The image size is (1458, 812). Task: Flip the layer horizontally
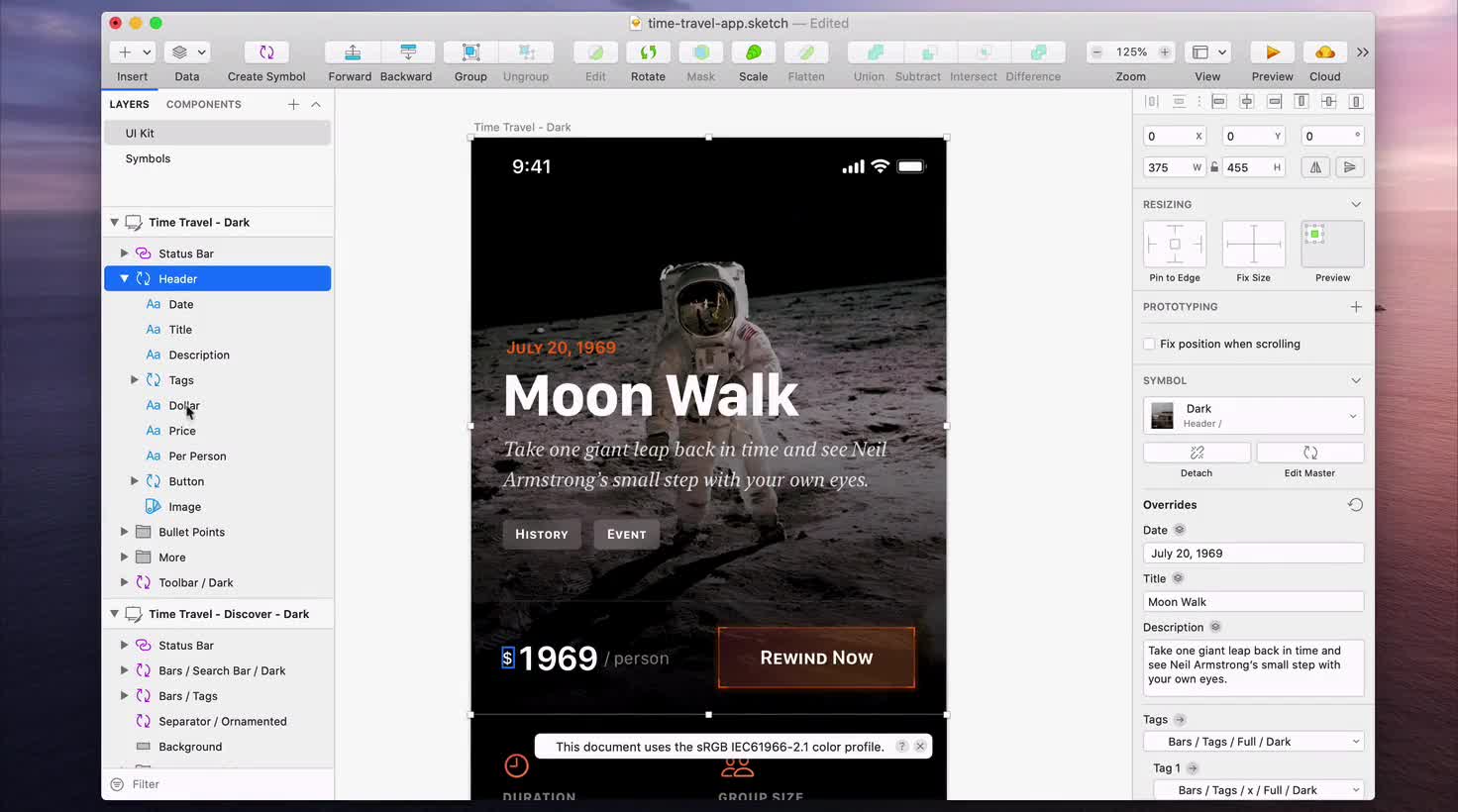tap(1315, 167)
